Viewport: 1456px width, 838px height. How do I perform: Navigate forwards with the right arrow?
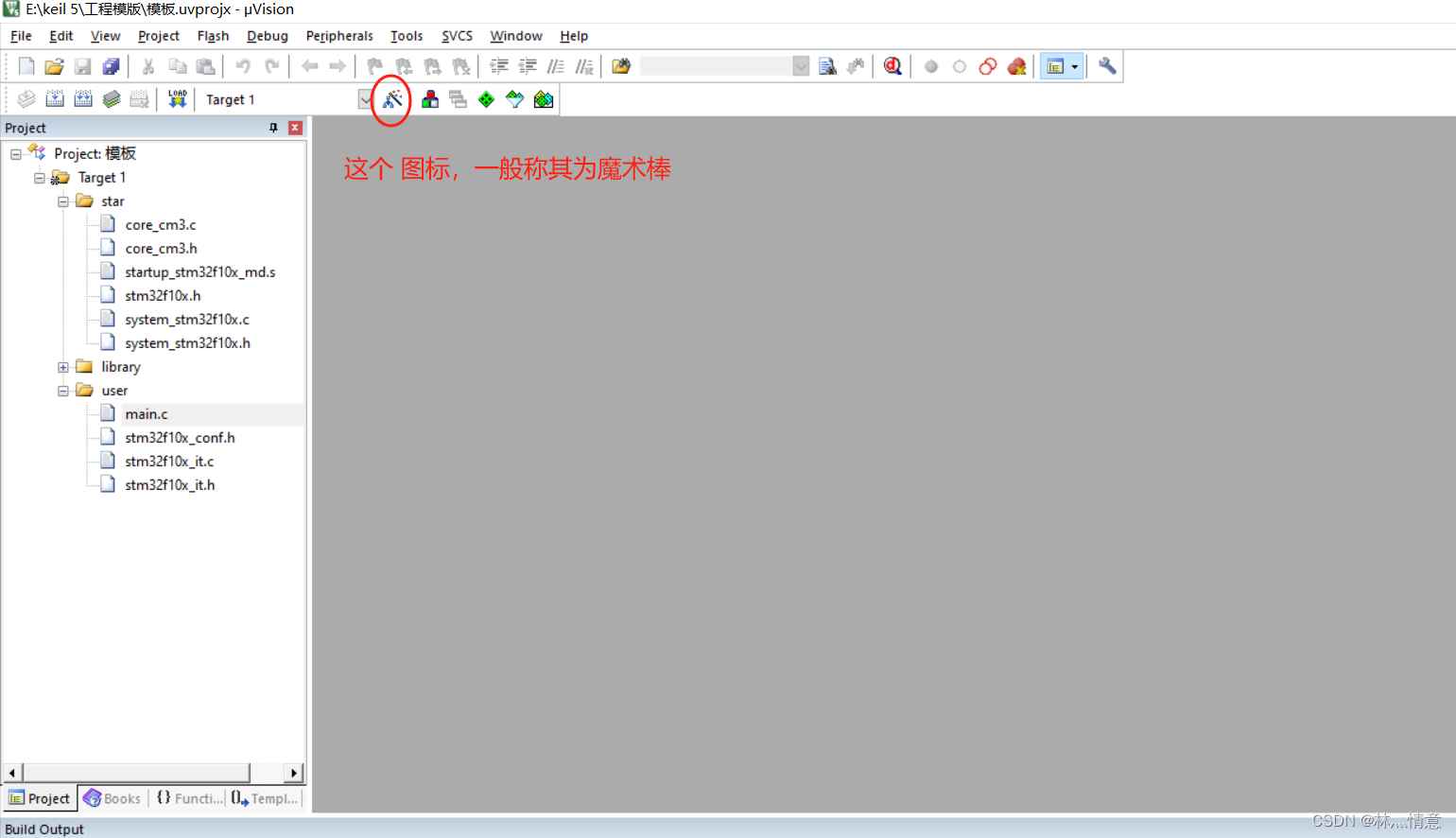(x=338, y=66)
